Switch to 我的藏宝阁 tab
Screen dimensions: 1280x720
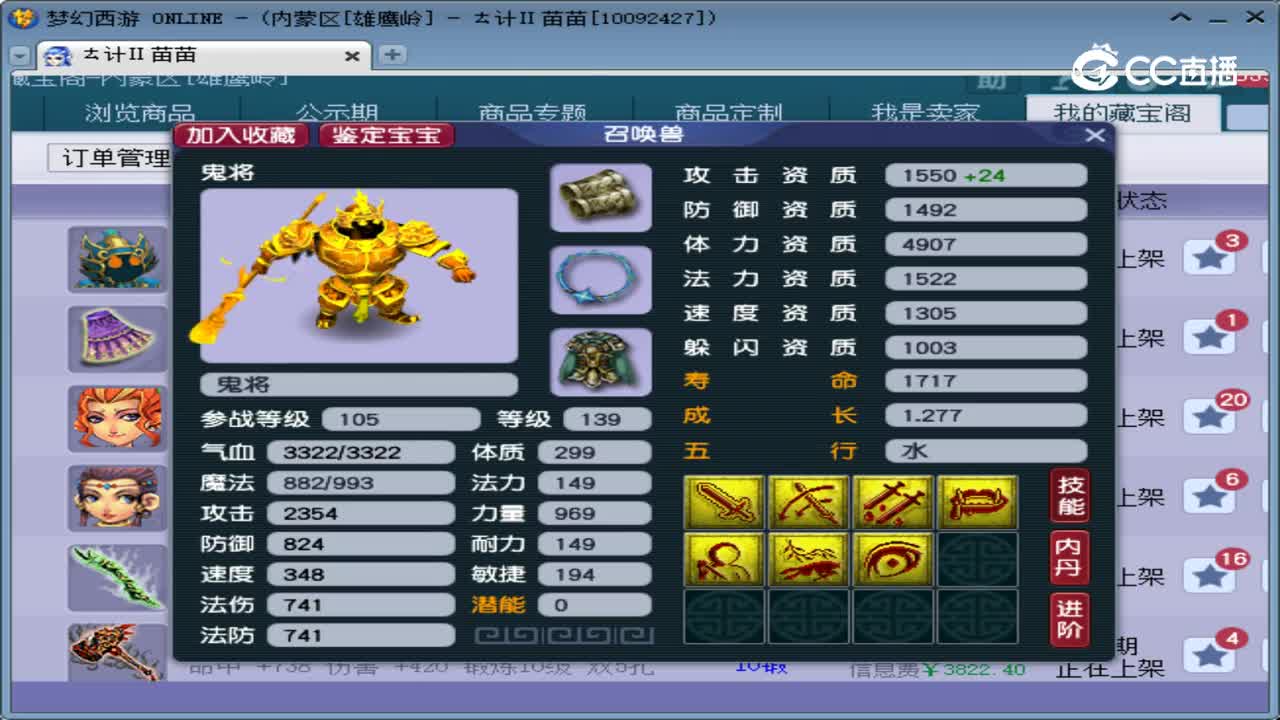click(1122, 113)
